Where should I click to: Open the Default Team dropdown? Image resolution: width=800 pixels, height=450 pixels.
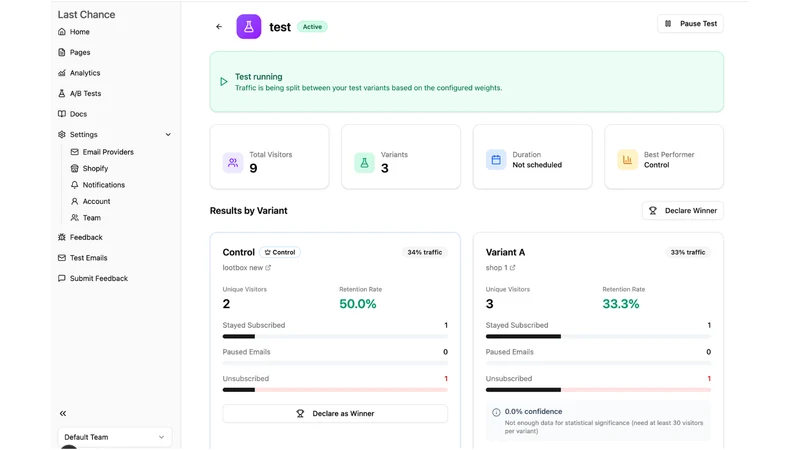pos(115,437)
